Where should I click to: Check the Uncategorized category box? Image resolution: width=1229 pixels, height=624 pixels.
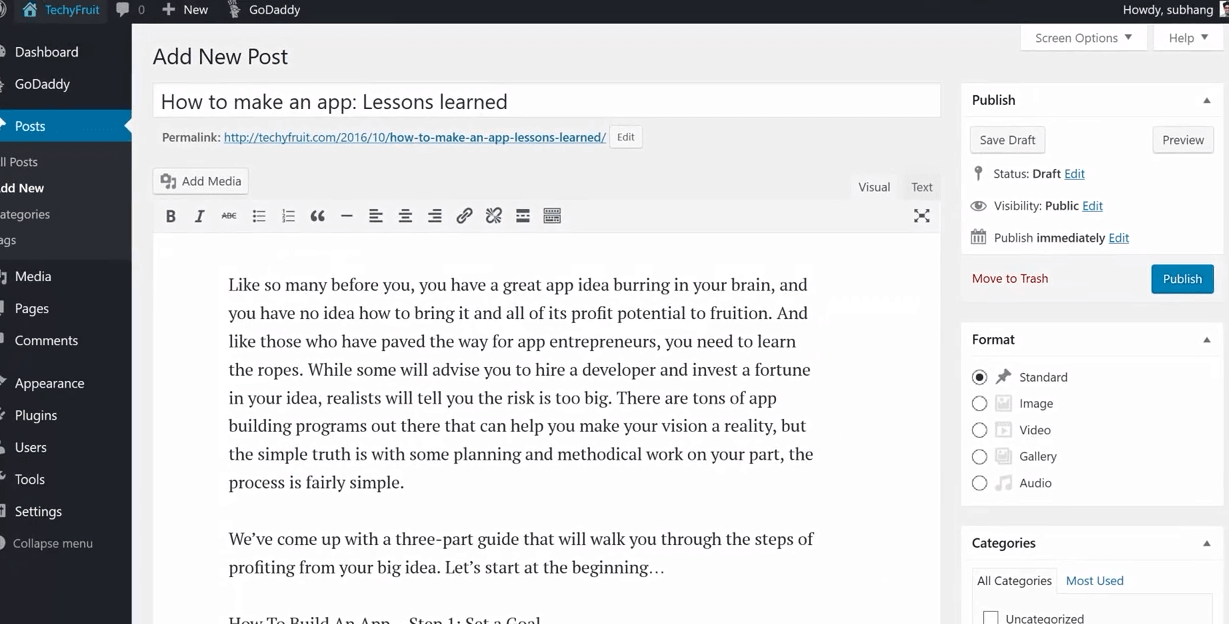(x=991, y=618)
